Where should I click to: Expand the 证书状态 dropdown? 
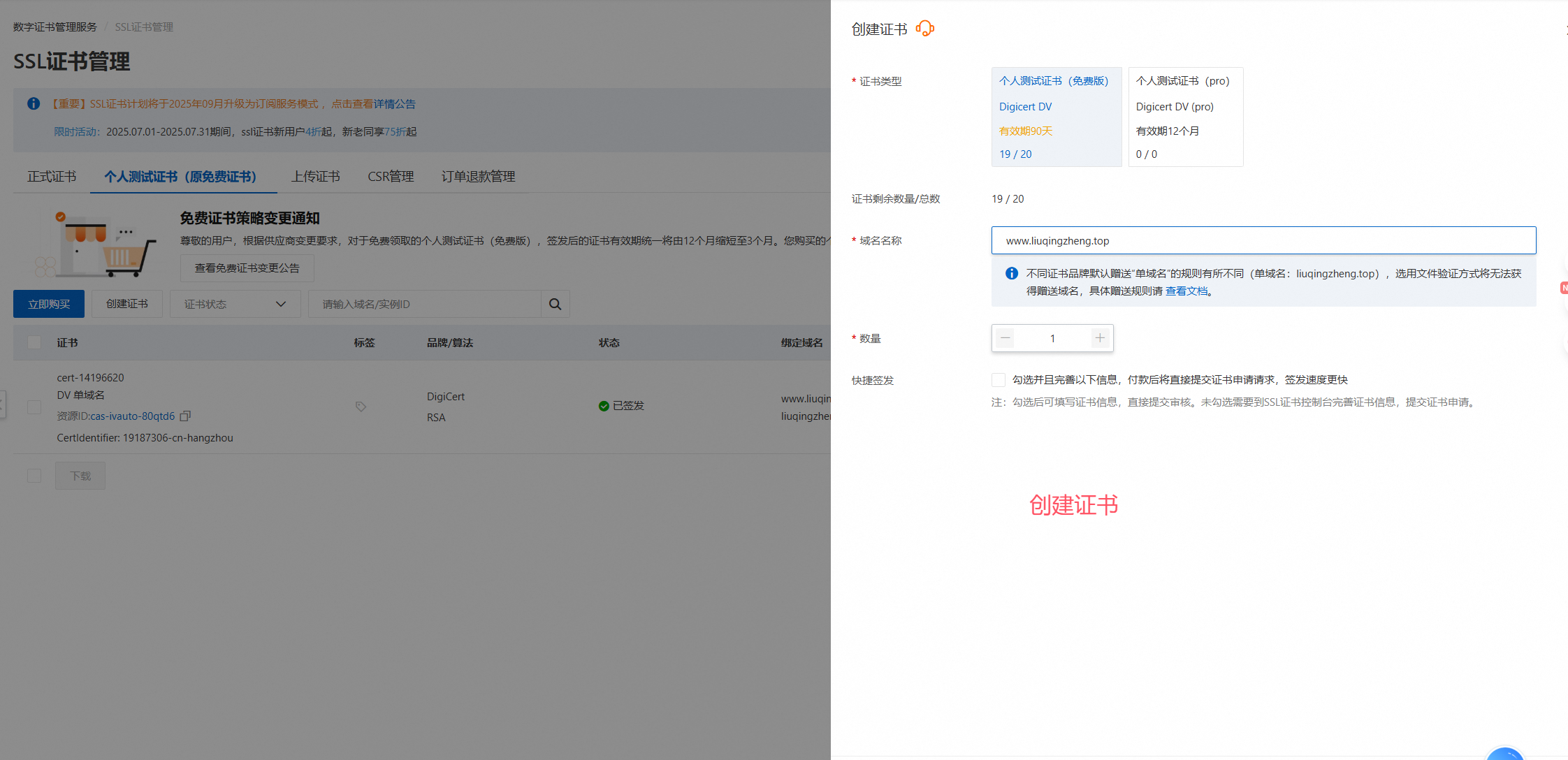point(235,304)
